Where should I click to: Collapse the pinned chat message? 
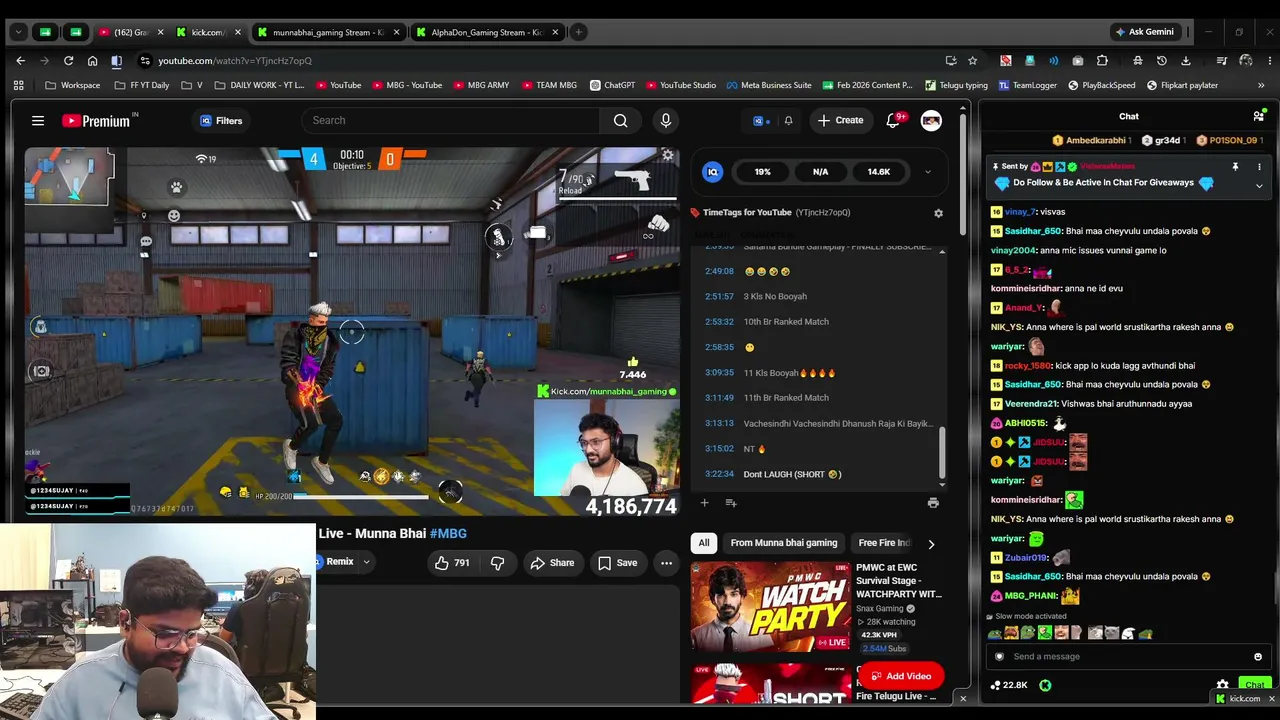[x=1259, y=186]
